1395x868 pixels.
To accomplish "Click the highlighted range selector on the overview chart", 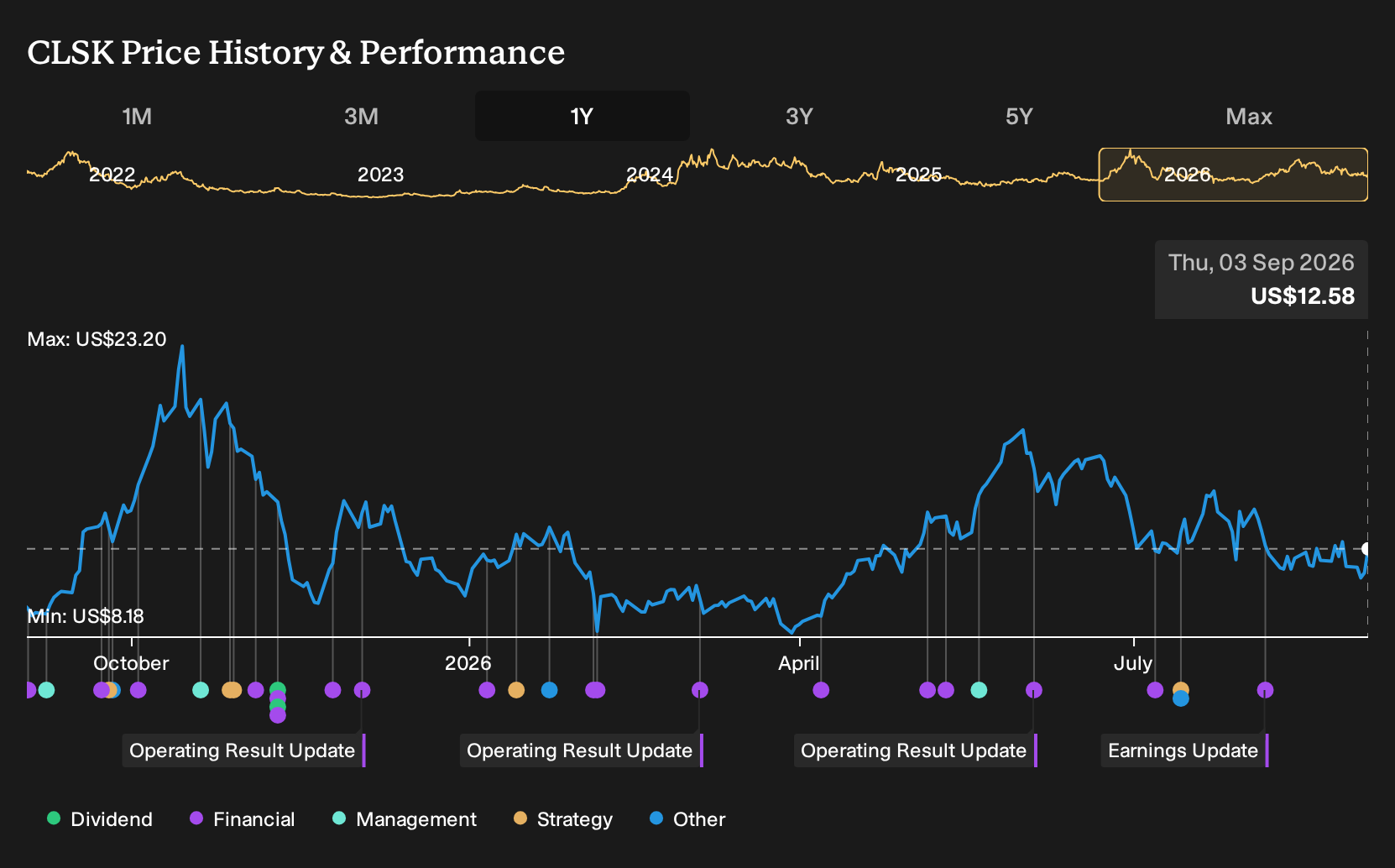I will [1233, 175].
